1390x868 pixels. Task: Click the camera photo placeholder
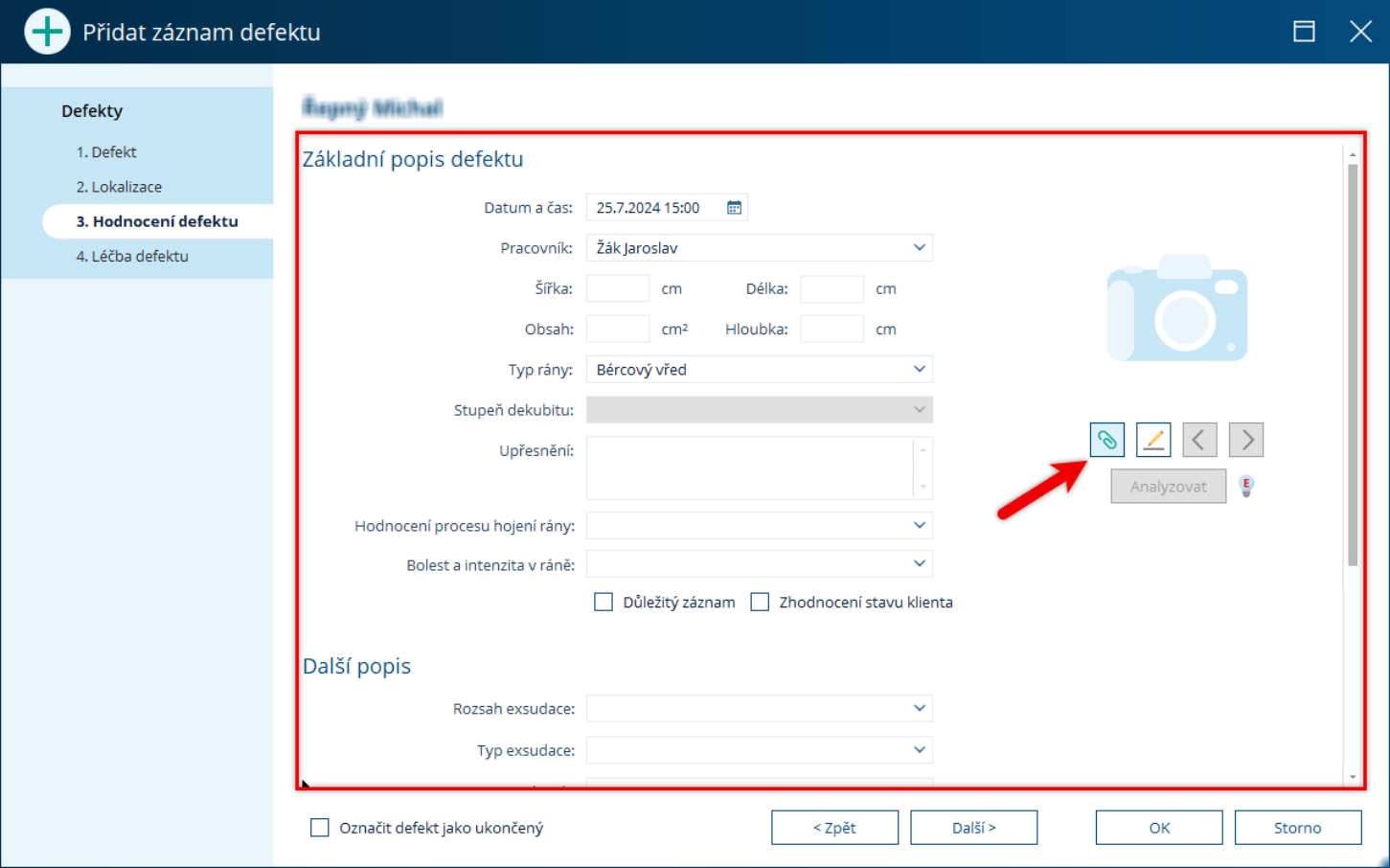point(1177,308)
